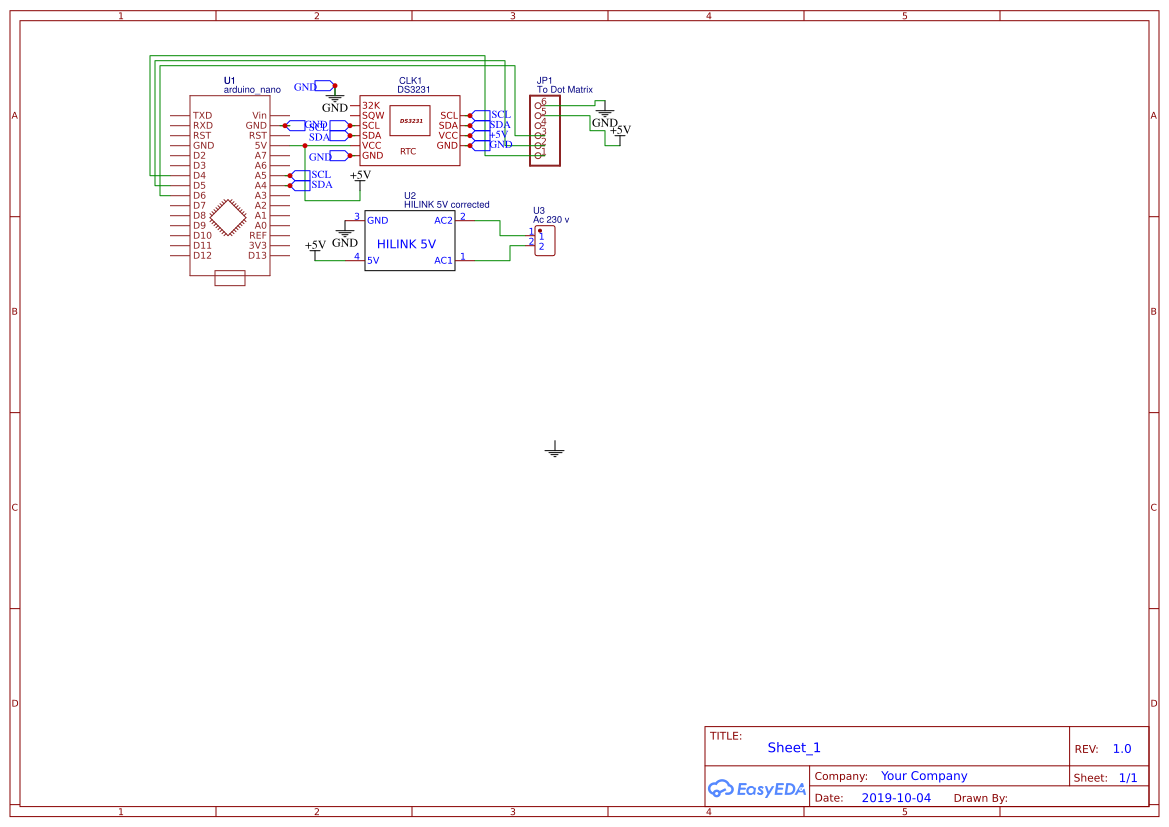Select the DS3231 chip graphic inside CLK1
This screenshot has width=1169, height=827.
(x=411, y=121)
